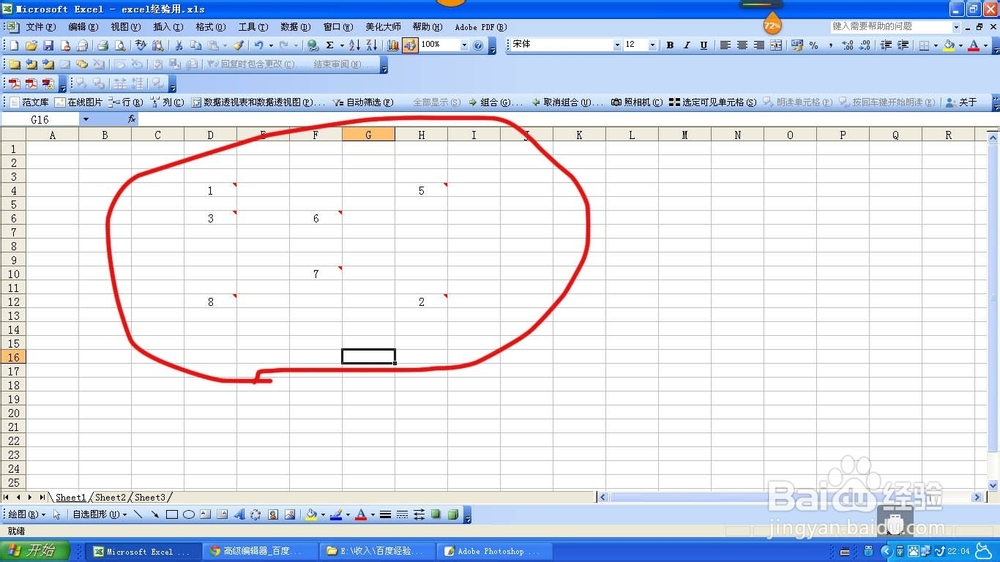1000x562 pixels.
Task: Open the Chart Wizard icon
Action: coord(392,45)
